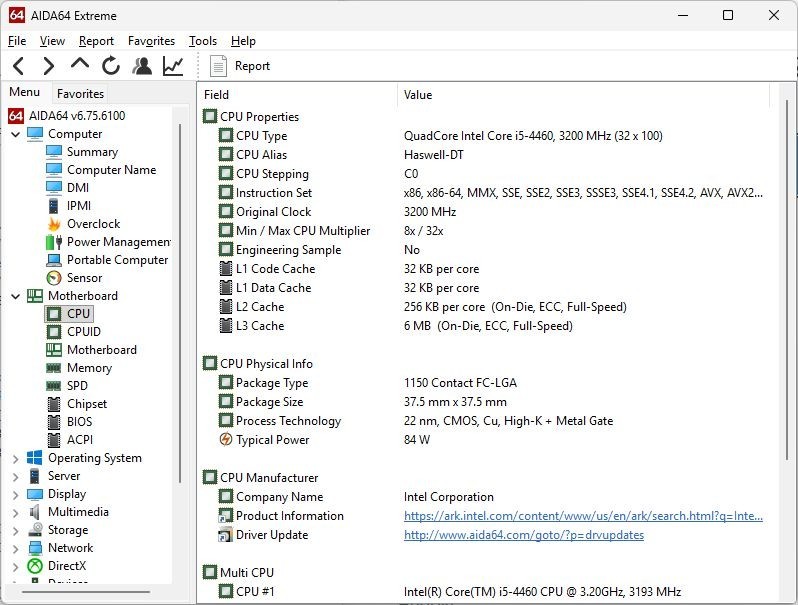The height and width of the screenshot is (605, 798).
Task: Select the Overclock flame icon
Action: [x=54, y=224]
